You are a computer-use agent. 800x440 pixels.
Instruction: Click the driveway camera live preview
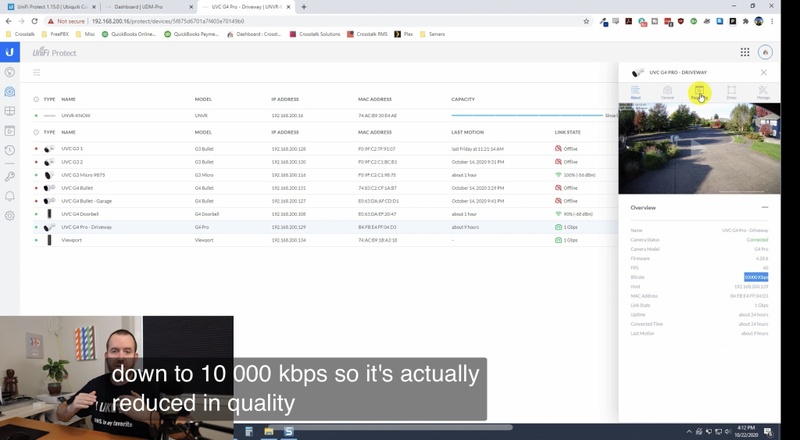click(699, 149)
